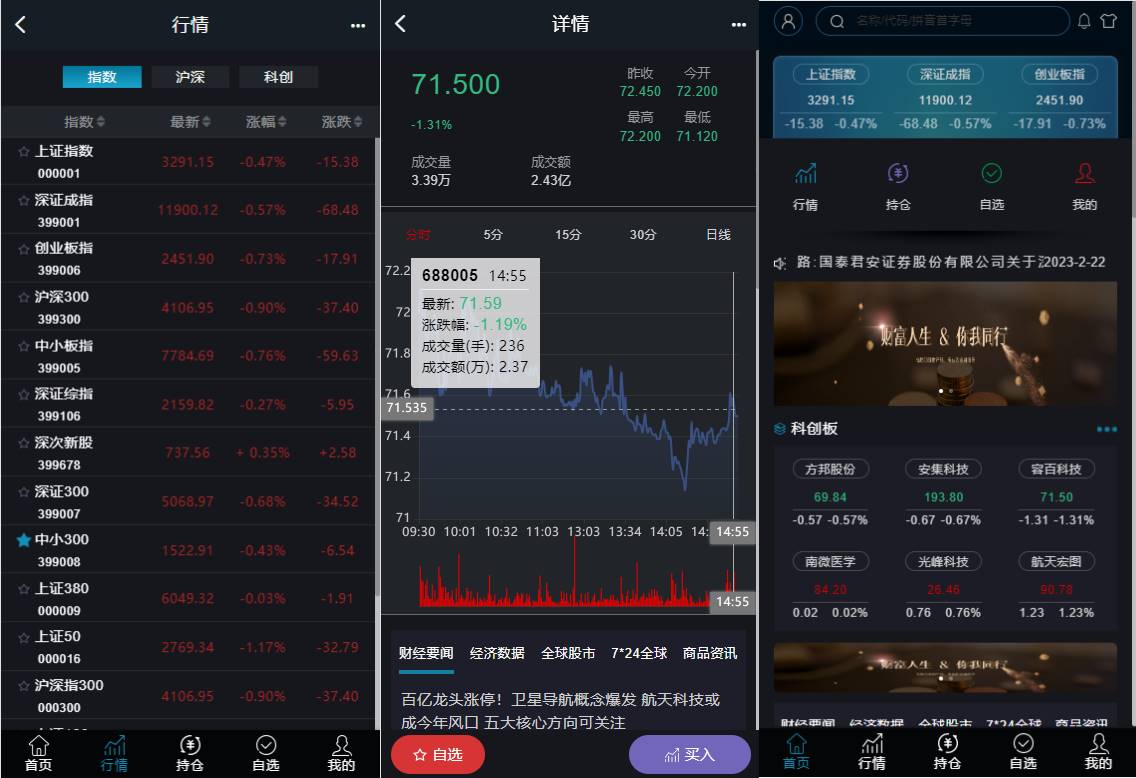Open the 安集科技 stock card
Viewport: 1136px width, 778px height.
coord(943,493)
